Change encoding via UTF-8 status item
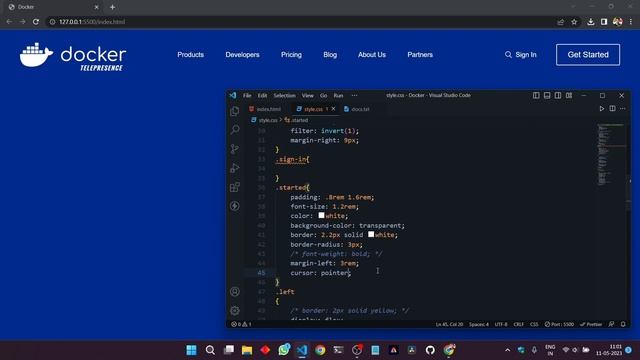 pos(501,324)
